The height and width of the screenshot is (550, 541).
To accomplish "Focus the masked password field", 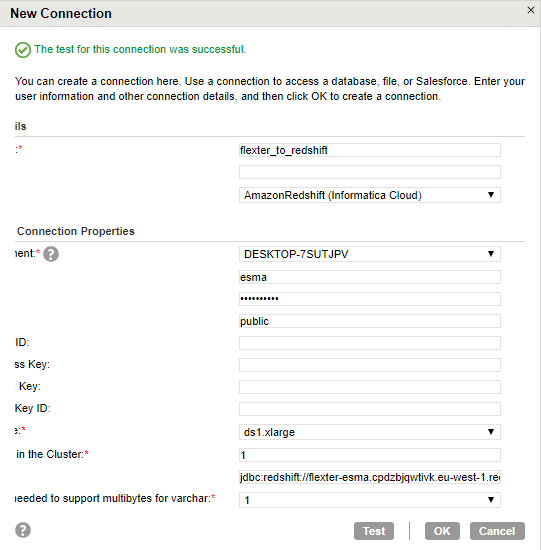I will tap(370, 299).
